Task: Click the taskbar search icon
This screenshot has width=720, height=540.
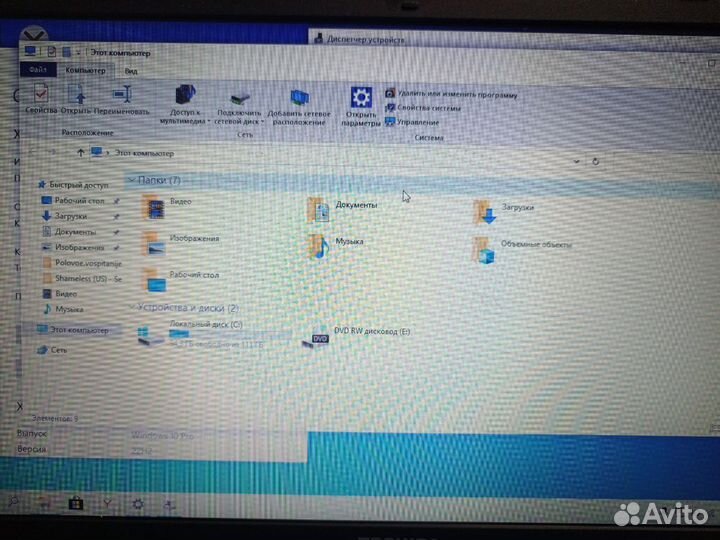Action: coord(13,502)
